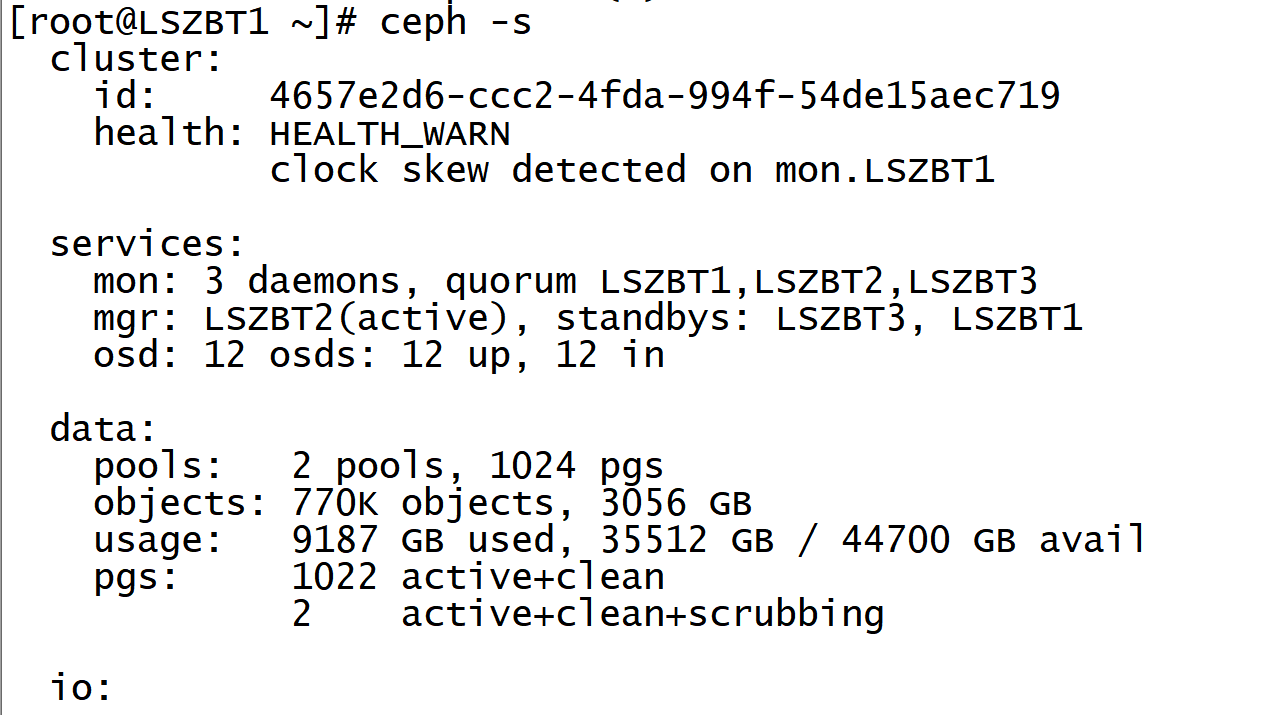Click the "1024 pgs" text
This screenshot has width=1275, height=715.
[576, 466]
